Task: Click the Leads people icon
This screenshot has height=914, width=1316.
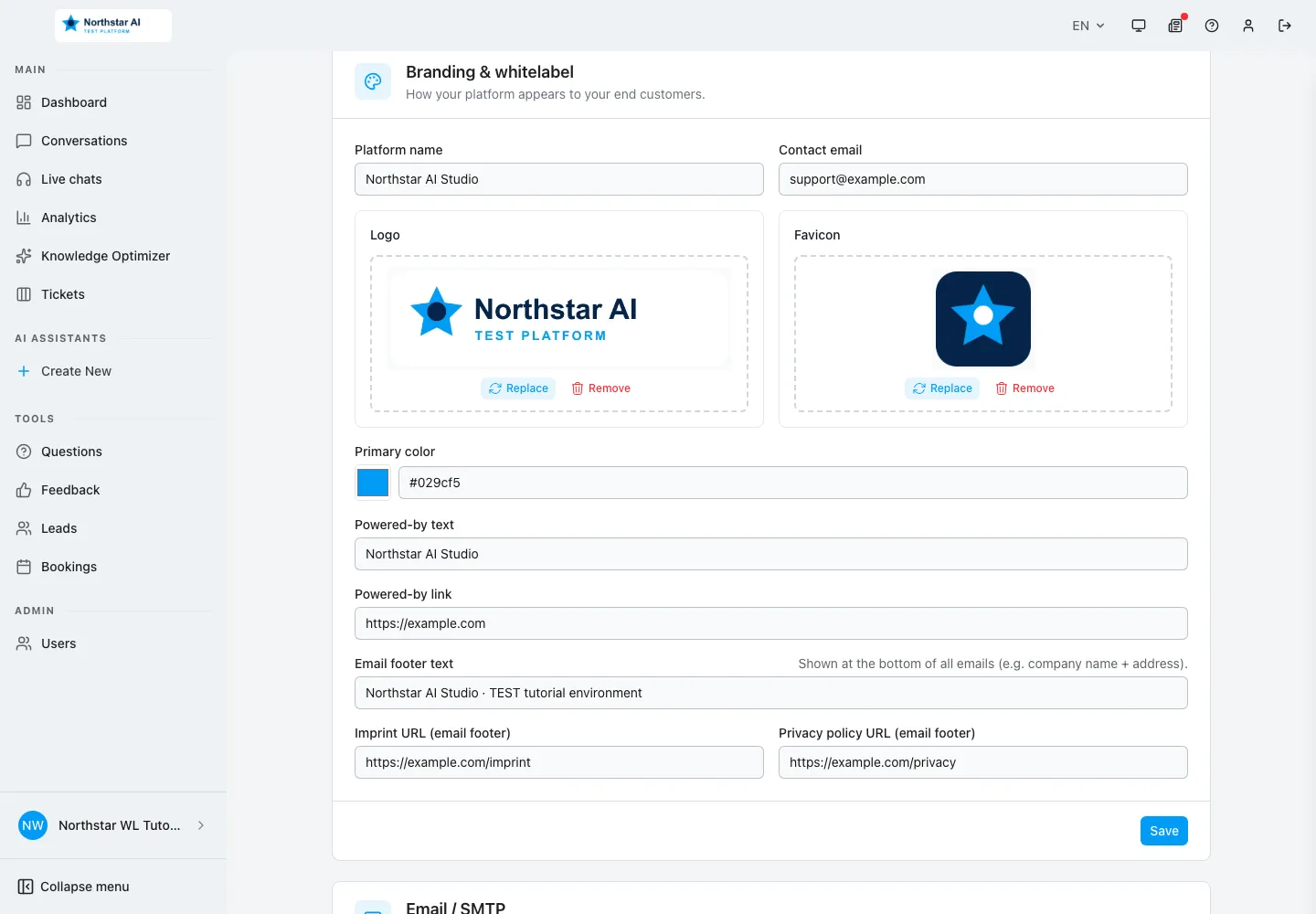Action: coord(24,528)
